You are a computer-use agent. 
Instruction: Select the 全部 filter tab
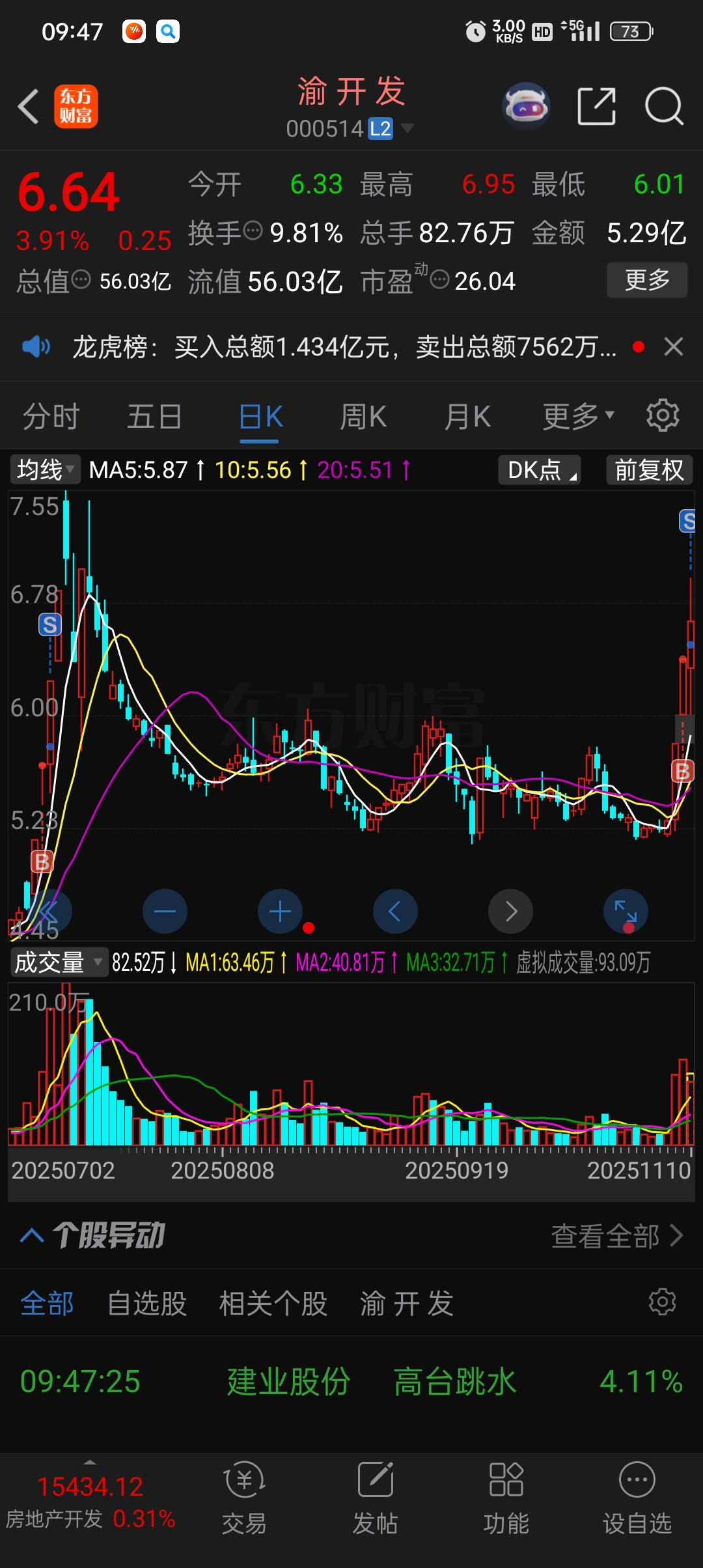coord(47,1303)
